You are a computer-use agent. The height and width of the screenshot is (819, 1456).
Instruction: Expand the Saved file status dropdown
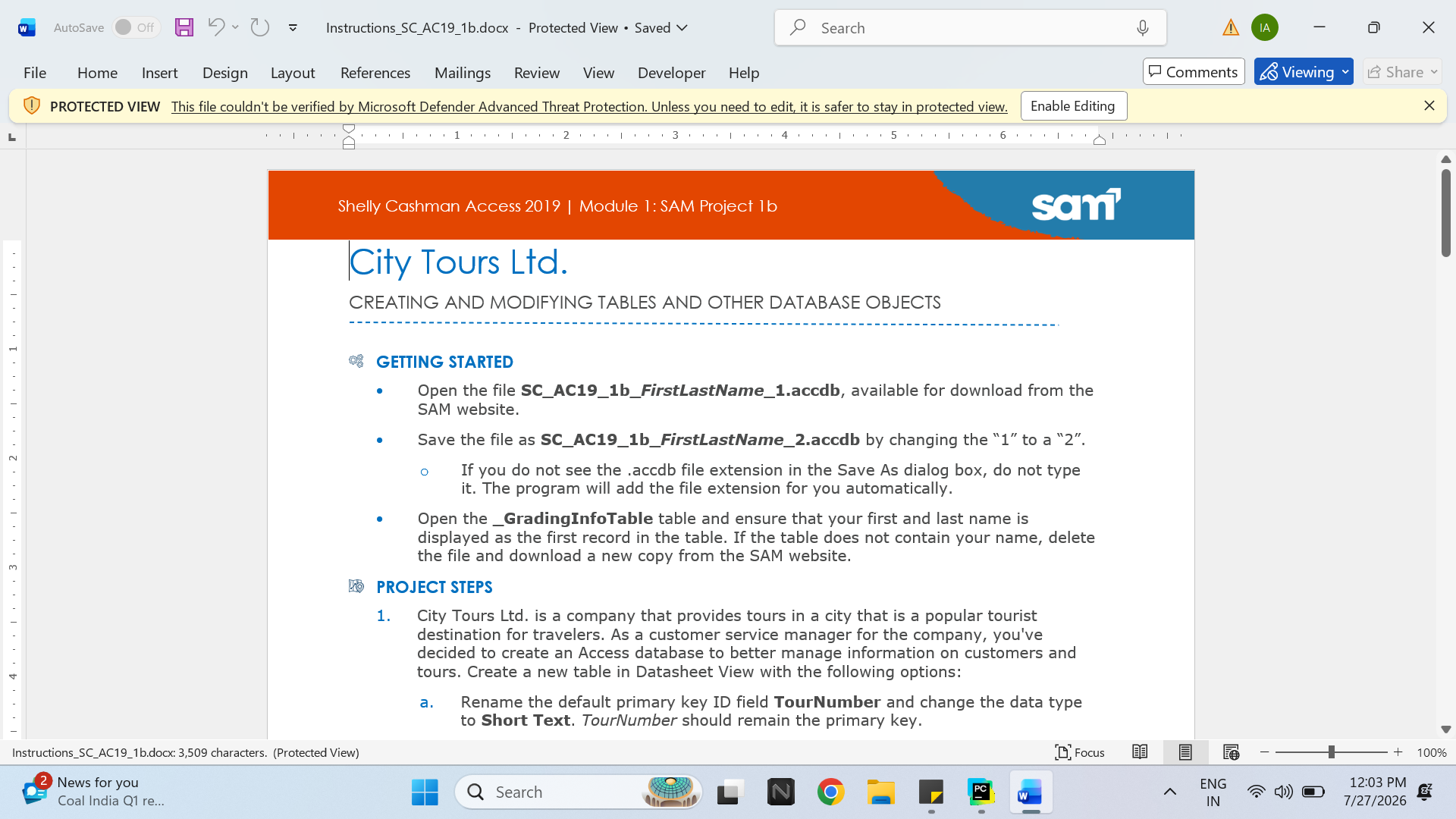click(x=682, y=28)
